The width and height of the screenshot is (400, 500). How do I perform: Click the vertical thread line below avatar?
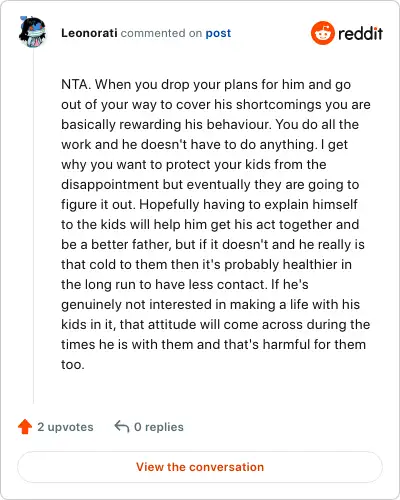click(33, 227)
